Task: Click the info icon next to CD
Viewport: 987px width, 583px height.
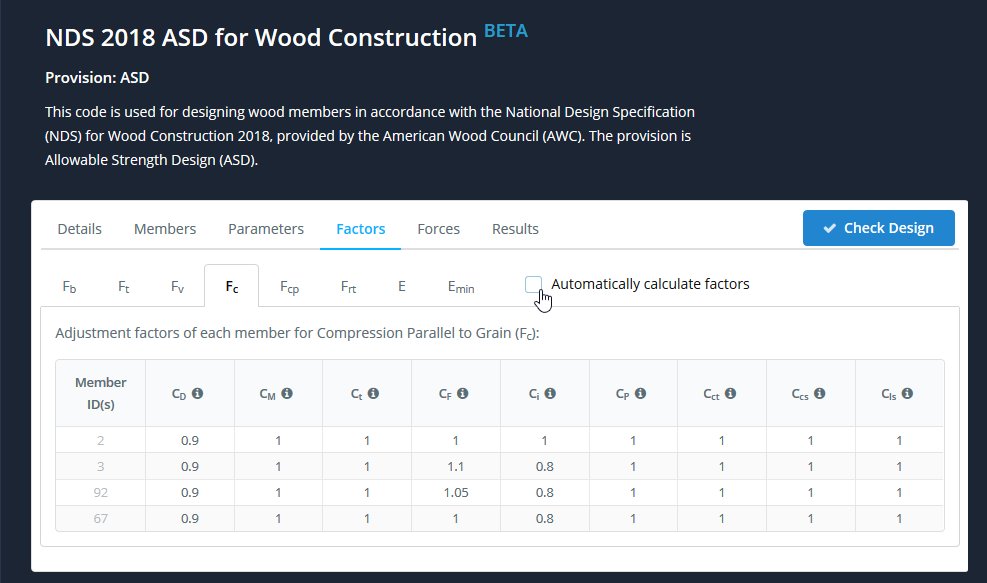Action: (198, 394)
